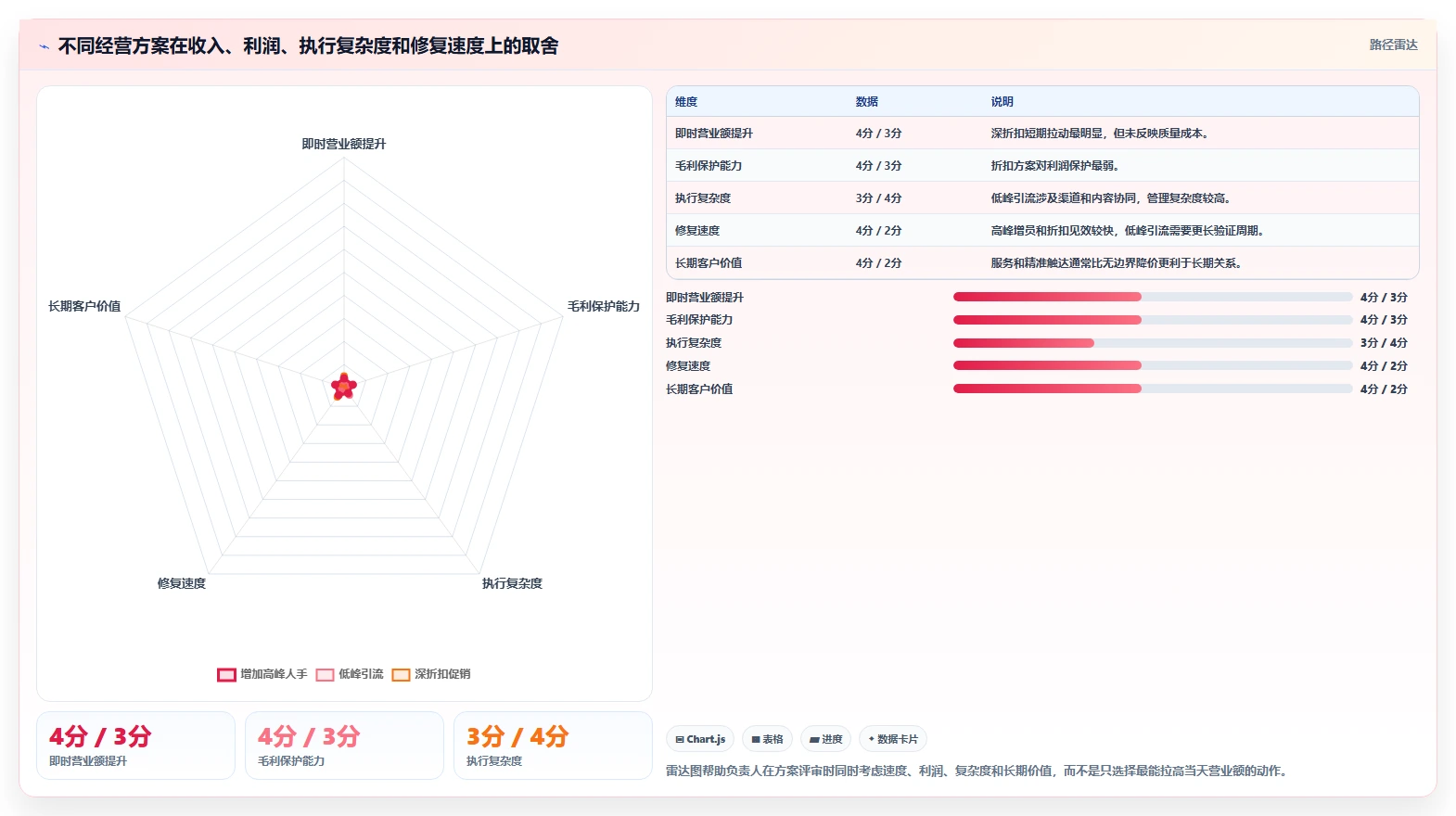Click the 执行复杂度 progress bar
Viewport: 1456px width, 816px height.
tap(1153, 342)
